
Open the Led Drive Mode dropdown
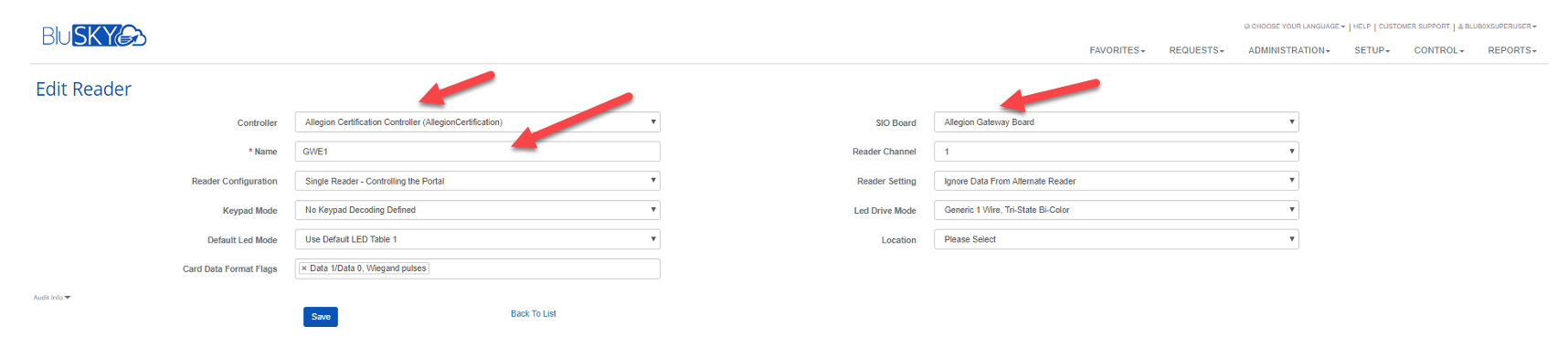[x=1116, y=210]
